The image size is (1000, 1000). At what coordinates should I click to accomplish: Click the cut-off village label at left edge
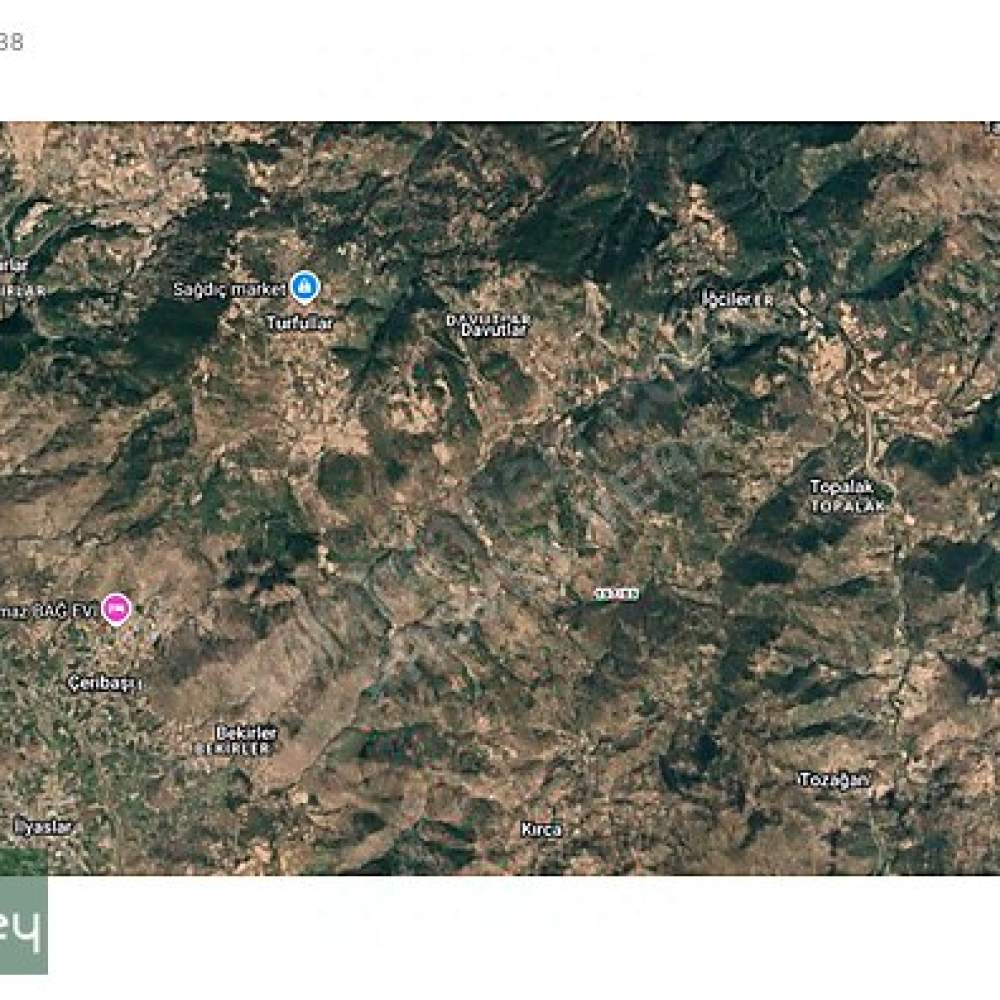pyautogui.click(x=14, y=265)
